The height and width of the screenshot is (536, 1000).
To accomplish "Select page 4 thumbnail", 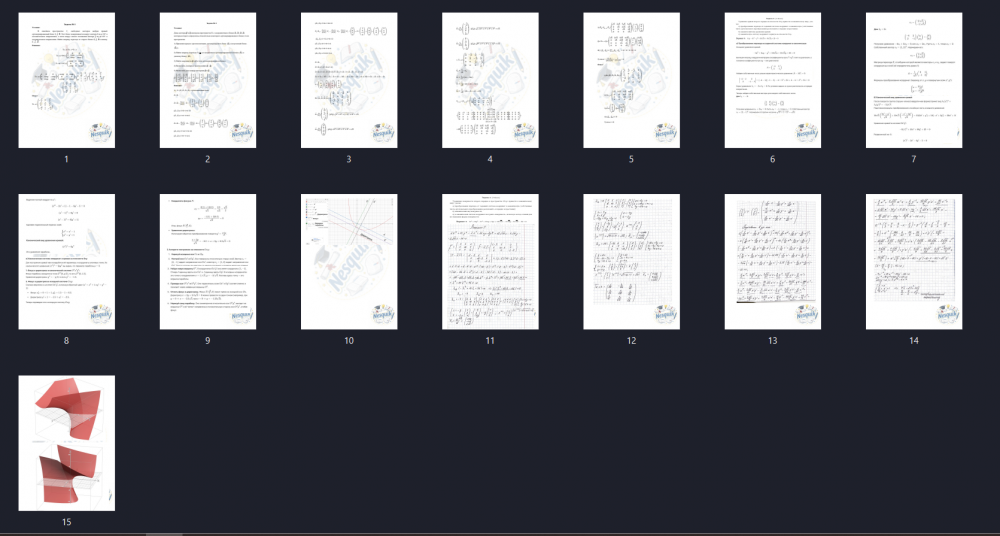I will point(490,80).
